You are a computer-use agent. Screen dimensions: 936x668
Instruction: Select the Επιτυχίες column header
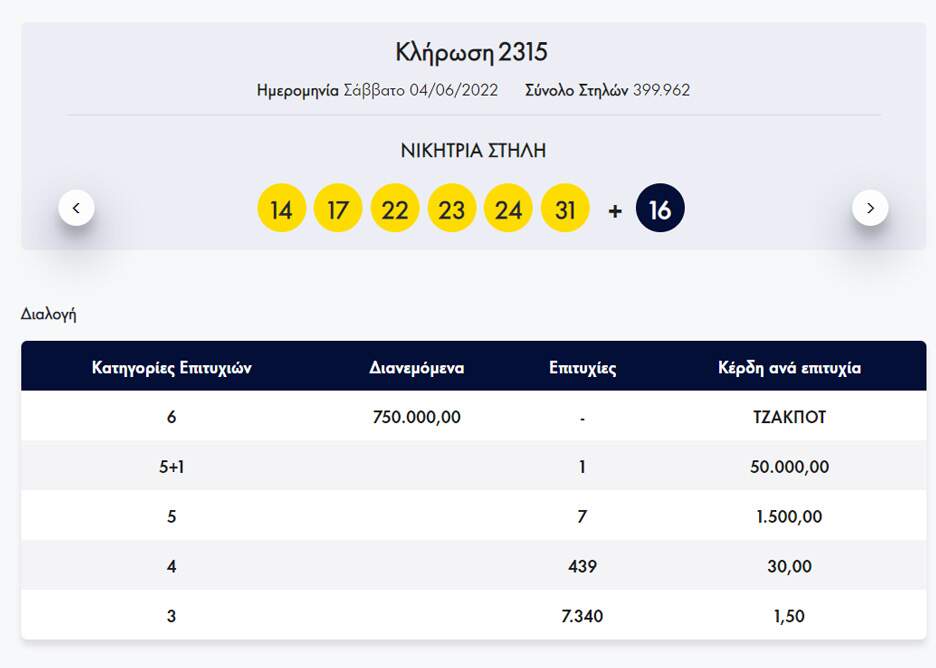[x=582, y=368]
